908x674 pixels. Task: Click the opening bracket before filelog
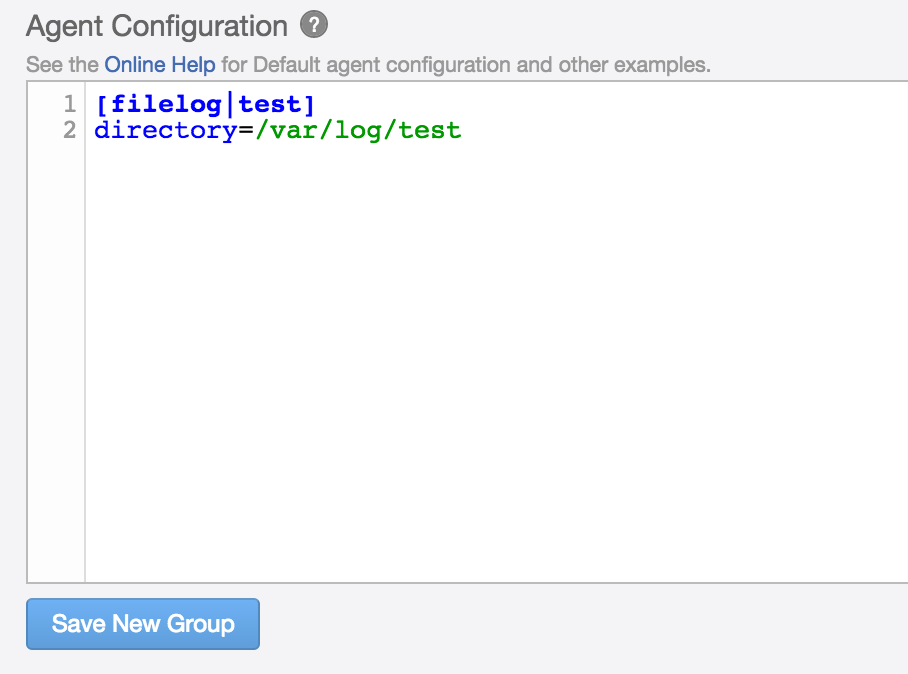tap(102, 104)
